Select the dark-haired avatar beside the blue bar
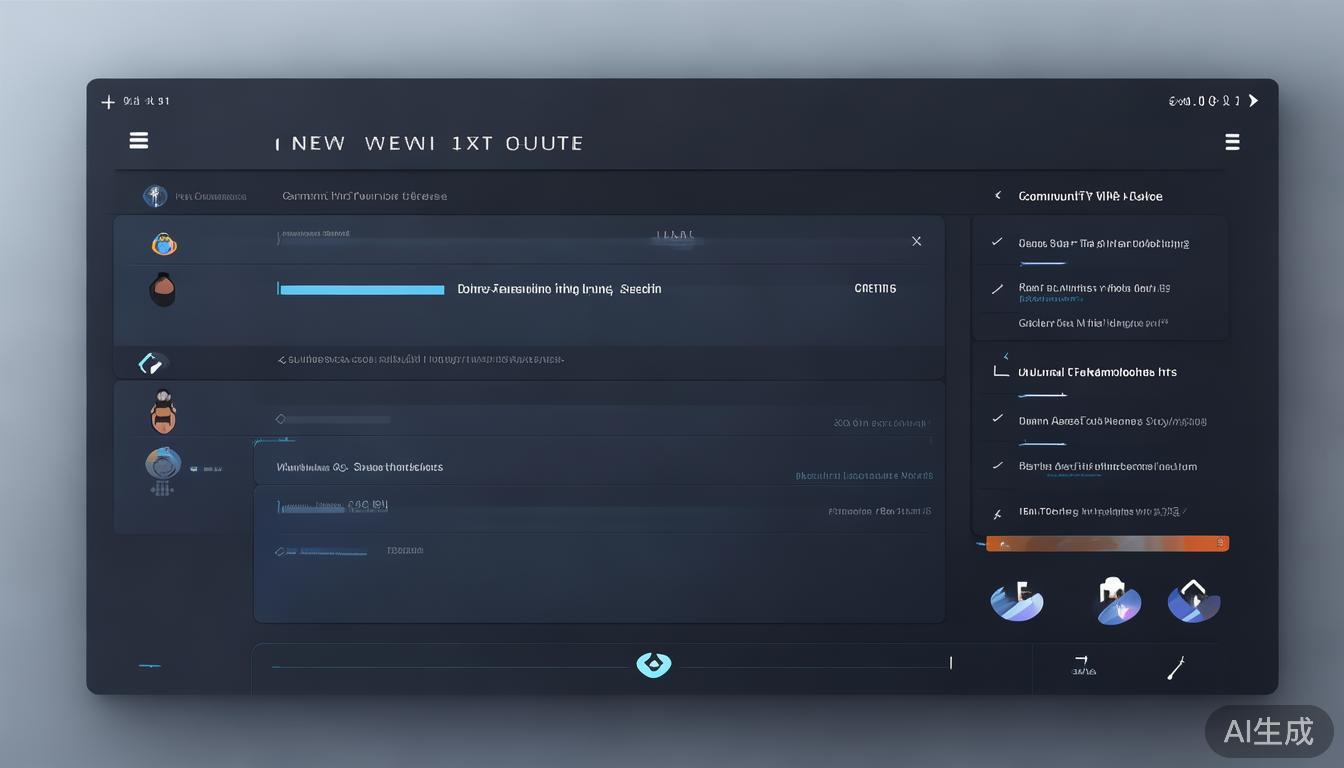 [x=162, y=289]
